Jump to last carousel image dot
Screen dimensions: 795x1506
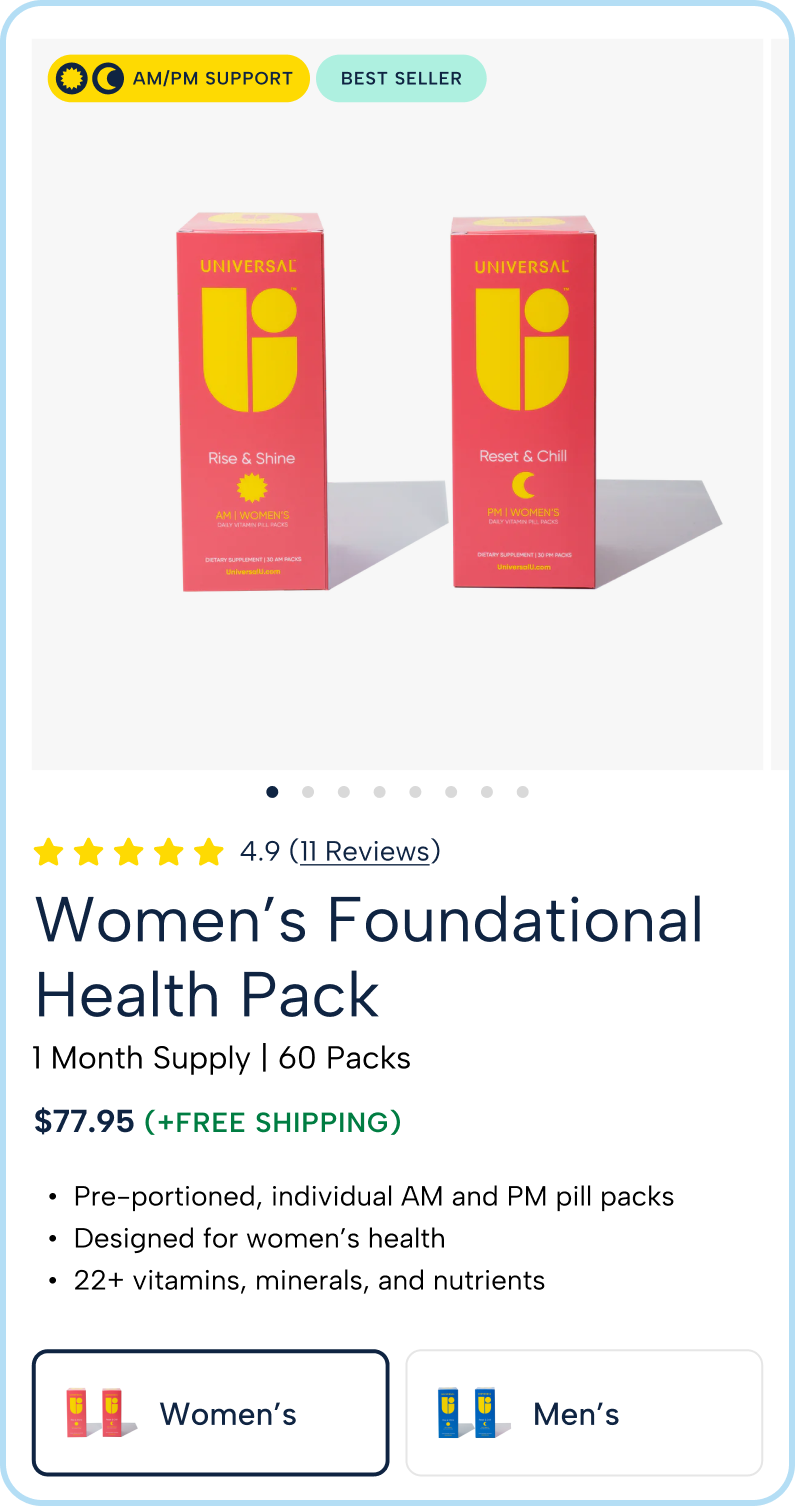(522, 792)
